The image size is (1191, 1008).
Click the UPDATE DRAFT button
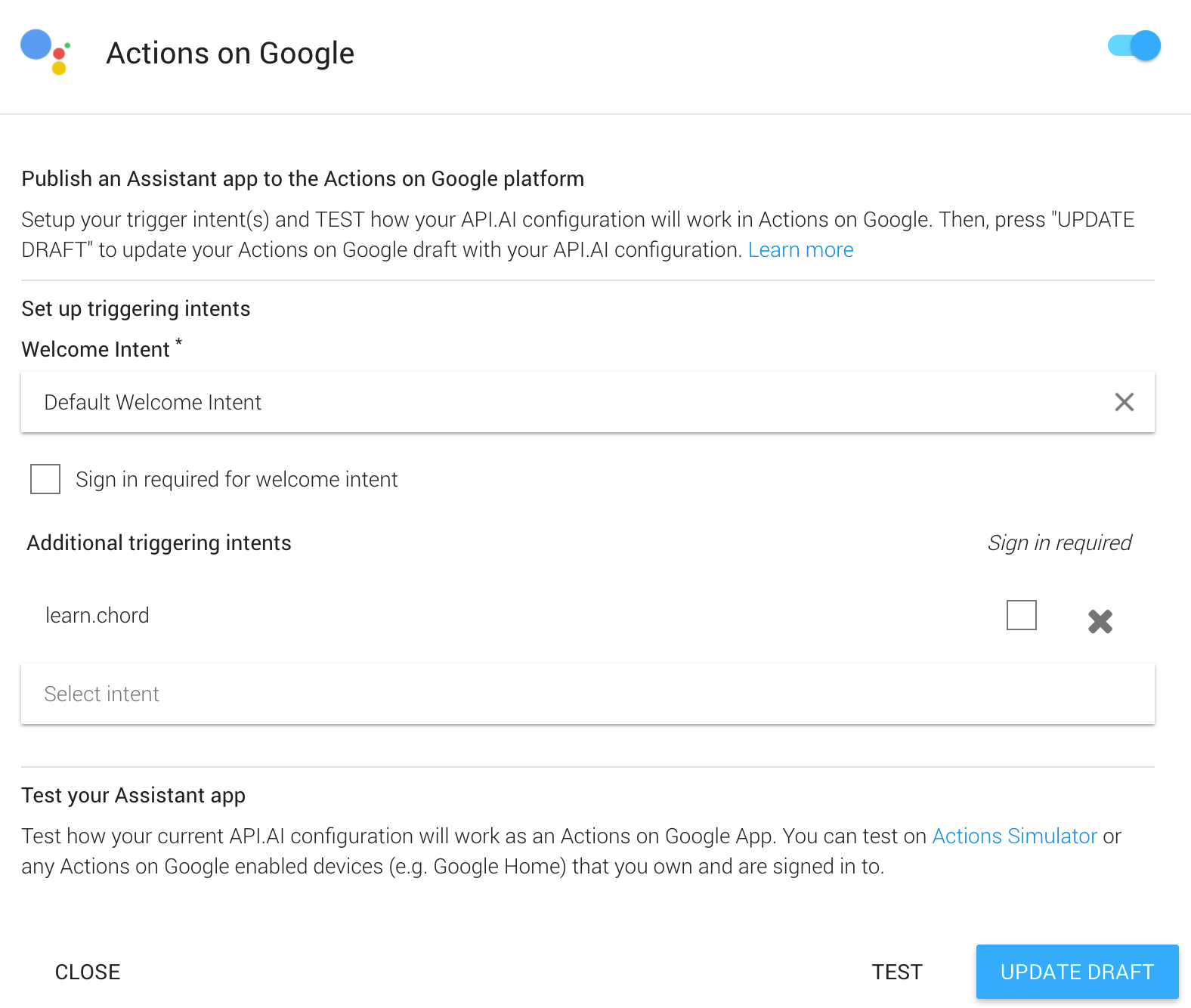click(1077, 972)
